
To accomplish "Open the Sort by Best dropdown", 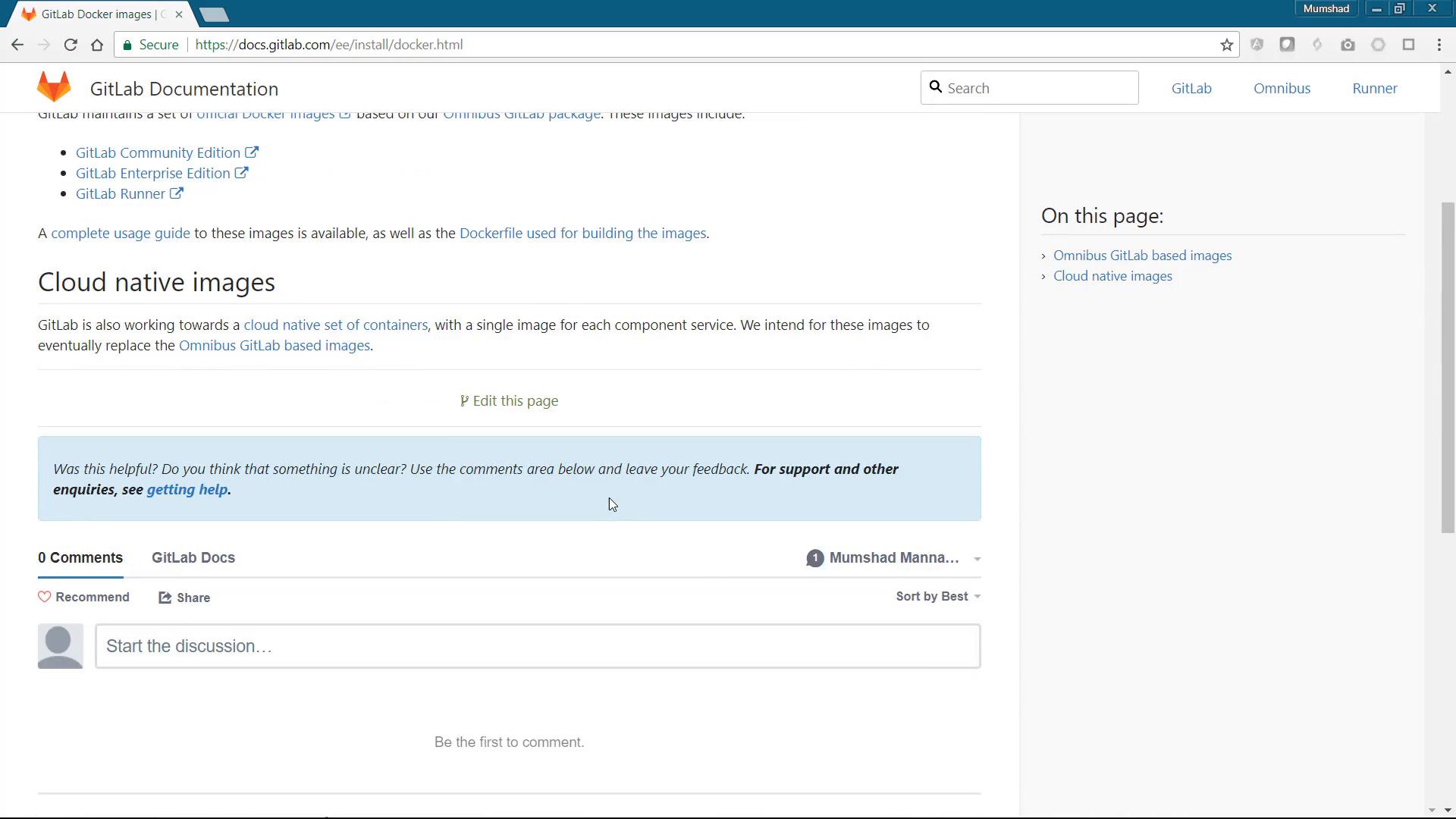I will pyautogui.click(x=938, y=596).
